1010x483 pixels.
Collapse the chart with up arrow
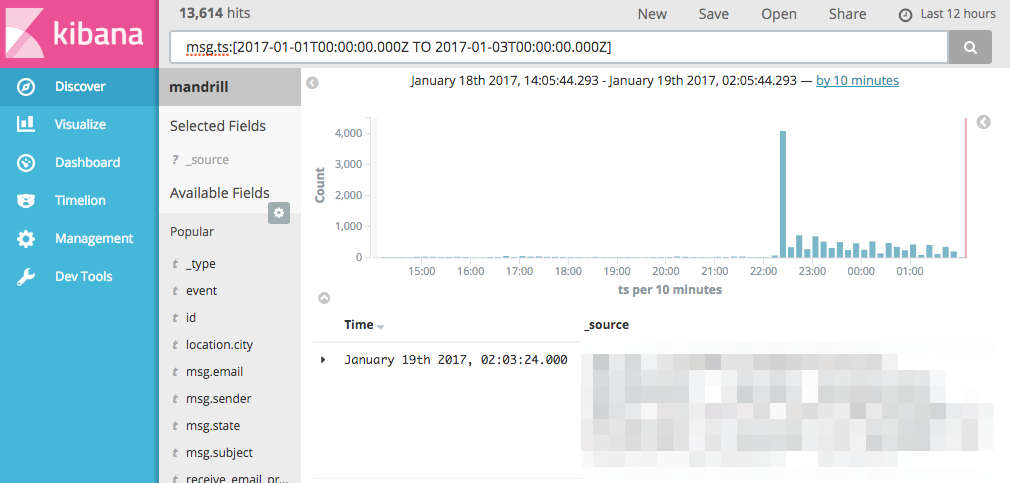(x=325, y=298)
